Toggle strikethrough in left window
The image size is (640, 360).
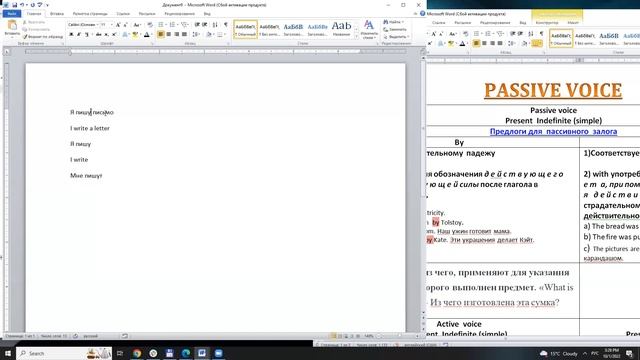tap(98, 35)
